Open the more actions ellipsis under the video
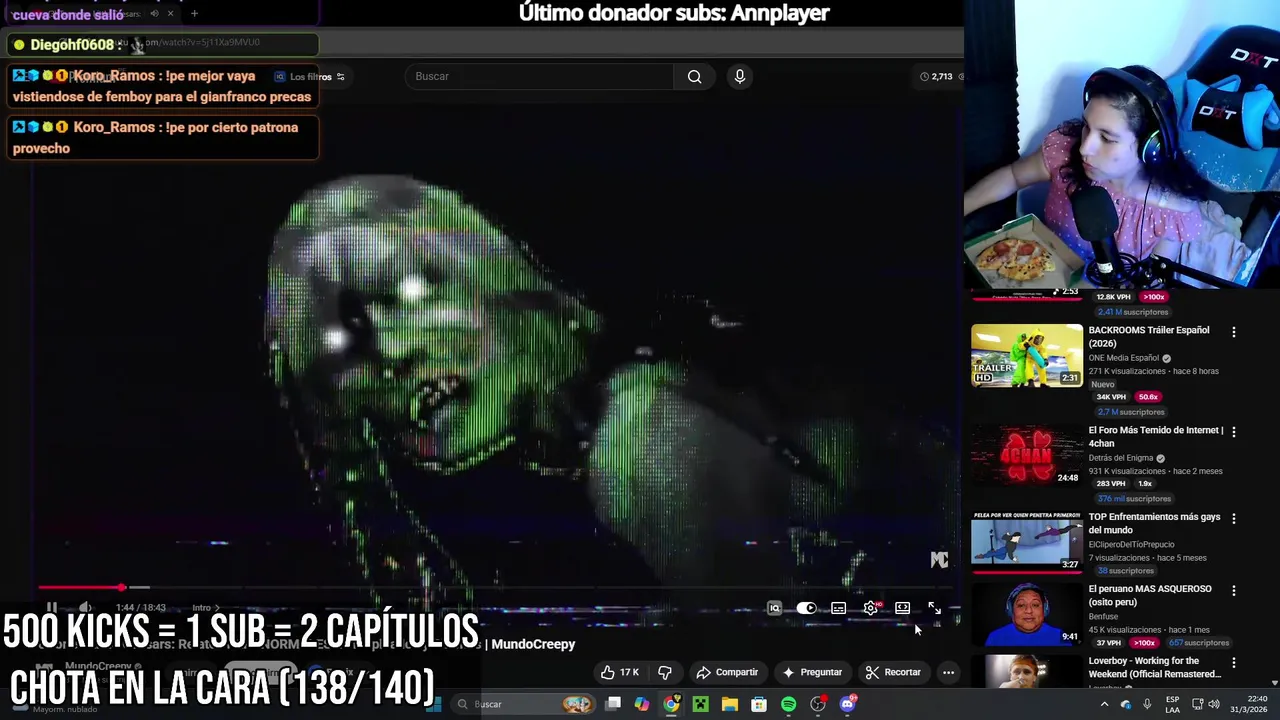1280x720 pixels. 948,672
